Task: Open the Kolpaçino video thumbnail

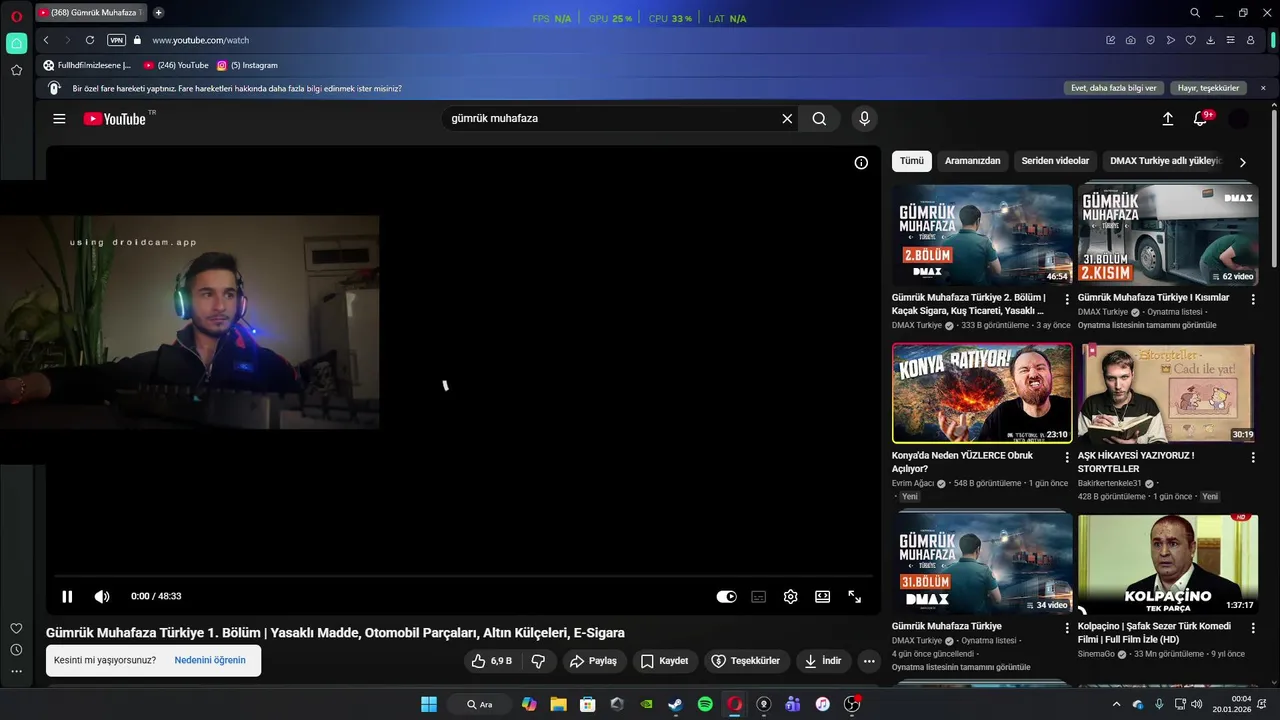Action: 1168,564
